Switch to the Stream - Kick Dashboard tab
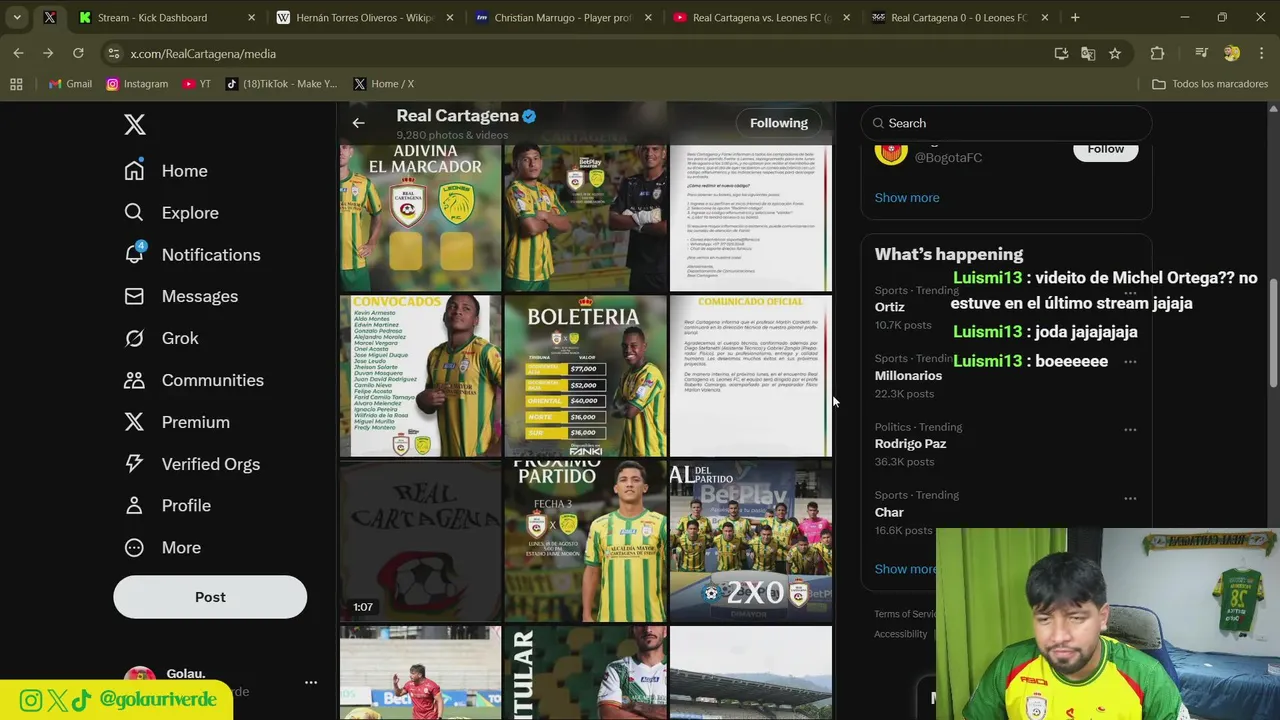This screenshot has height=720, width=1280. [x=165, y=17]
